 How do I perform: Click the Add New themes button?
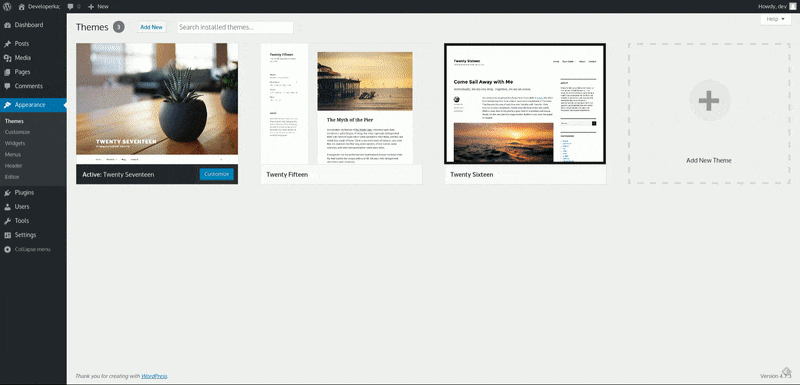click(x=152, y=28)
